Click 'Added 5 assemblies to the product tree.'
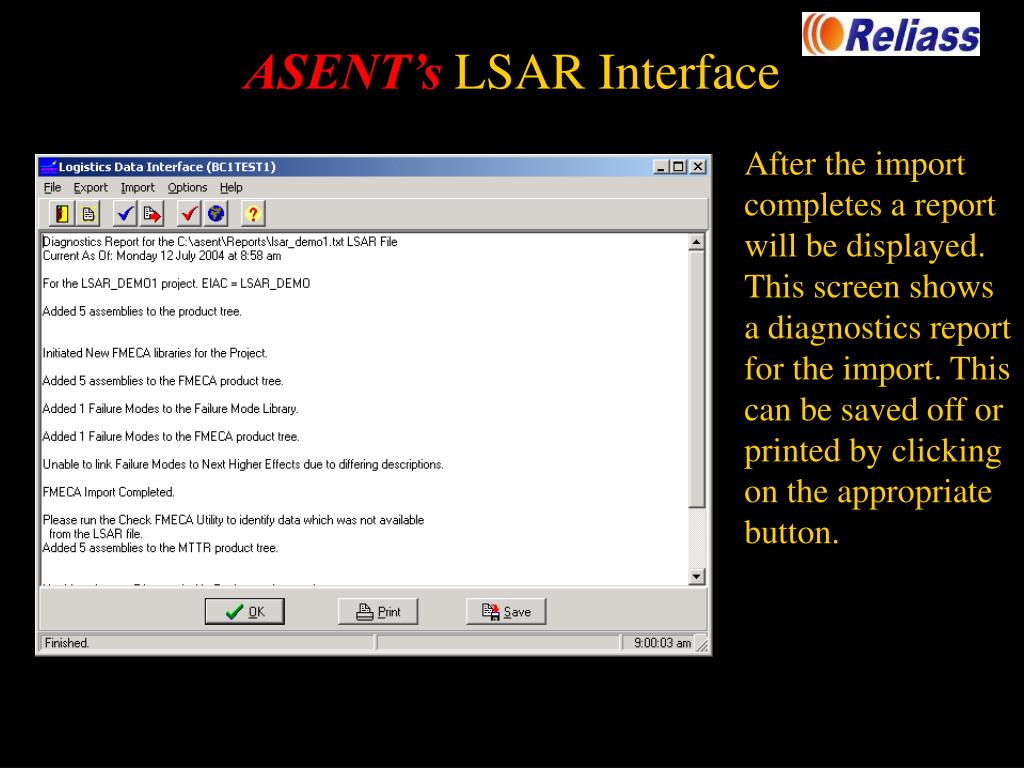 click(142, 312)
